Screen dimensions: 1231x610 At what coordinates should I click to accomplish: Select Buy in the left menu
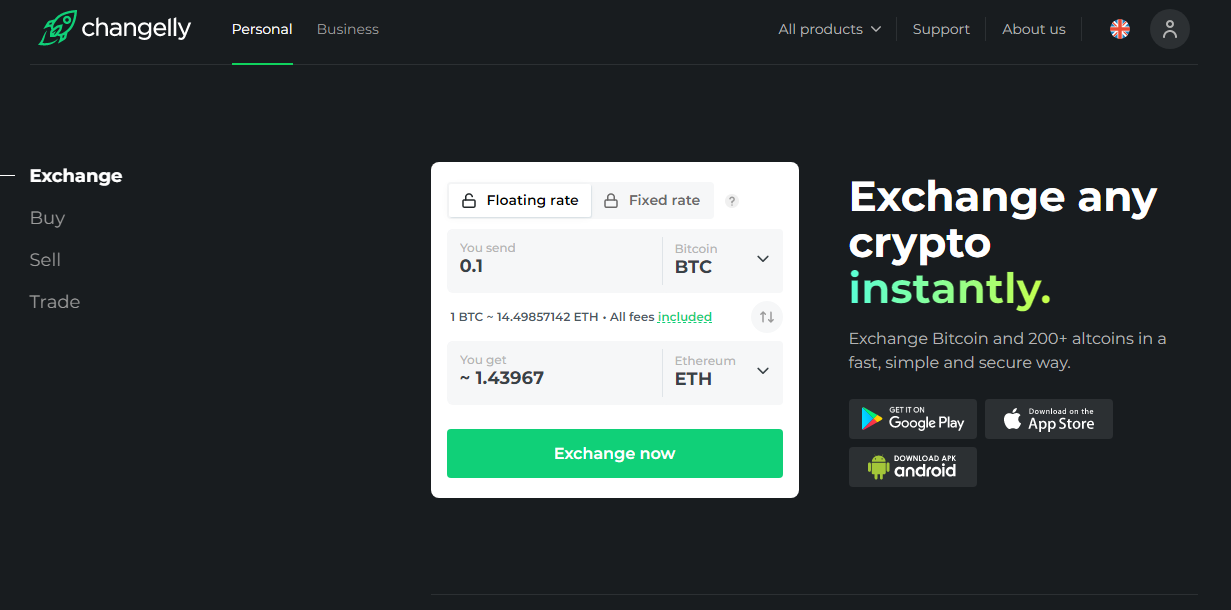click(47, 218)
